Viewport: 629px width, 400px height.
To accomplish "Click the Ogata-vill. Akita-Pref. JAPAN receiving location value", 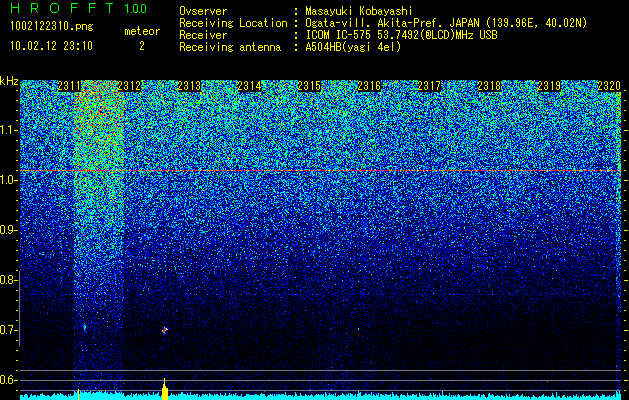I will [x=446, y=23].
